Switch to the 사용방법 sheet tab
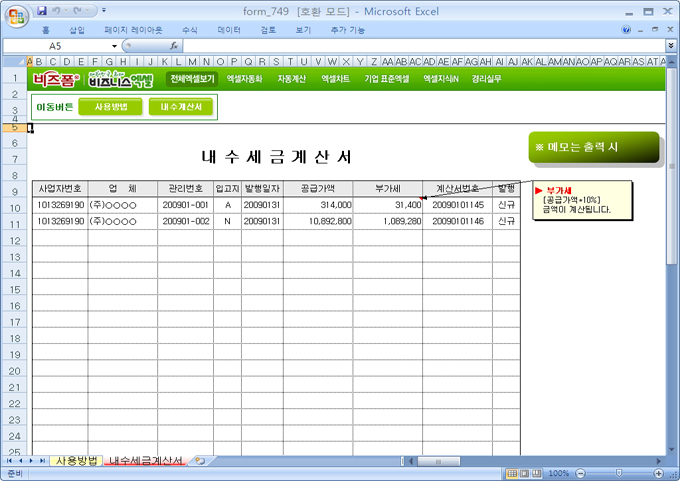 coord(76,461)
